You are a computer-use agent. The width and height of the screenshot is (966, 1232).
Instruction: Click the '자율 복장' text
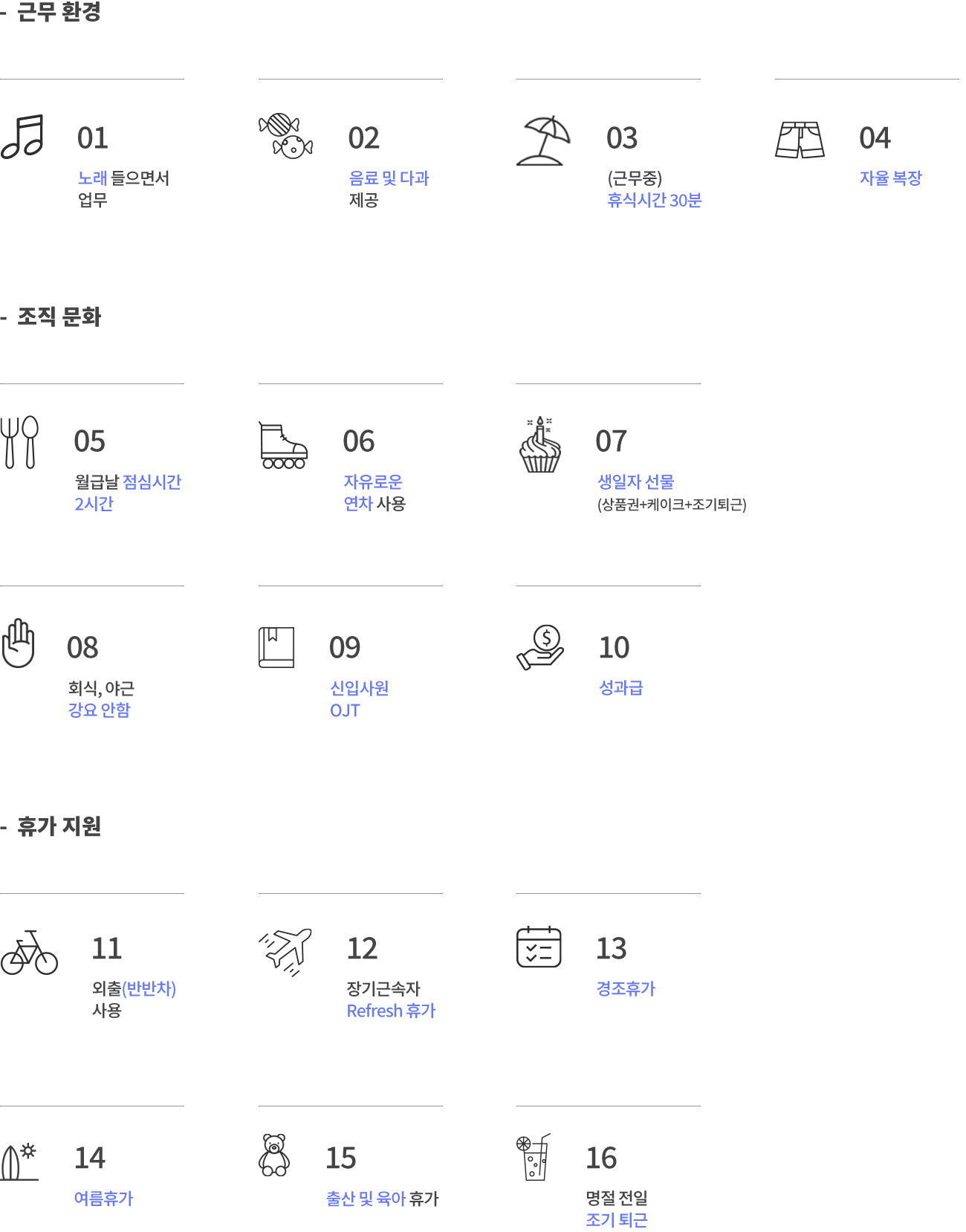point(890,178)
